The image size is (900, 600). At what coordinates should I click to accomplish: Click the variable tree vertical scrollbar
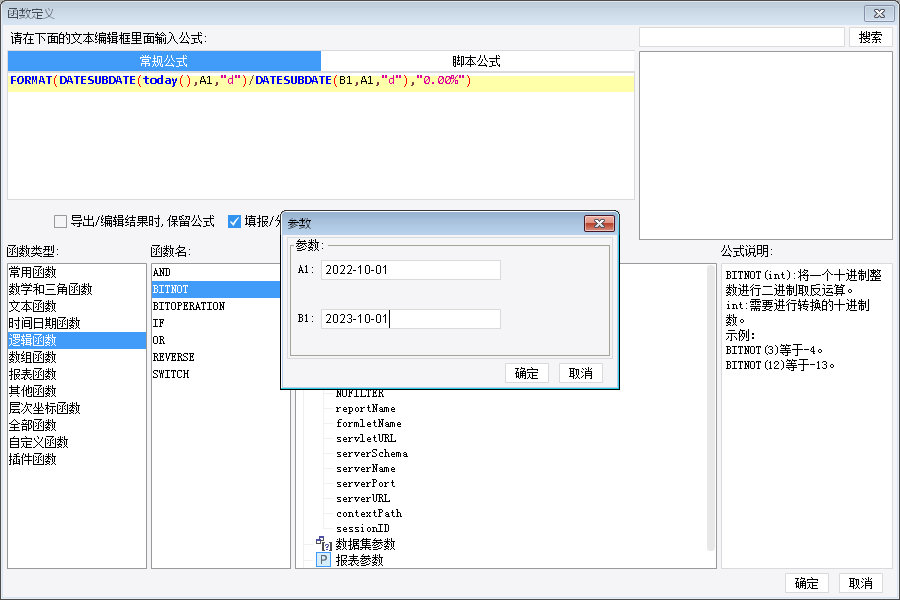711,408
